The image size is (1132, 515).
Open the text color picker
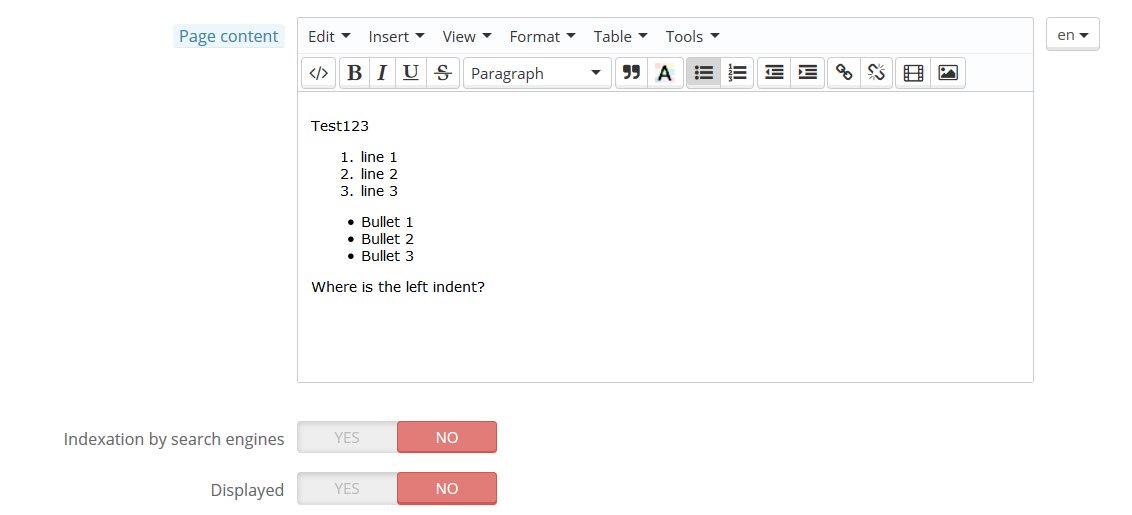pos(664,73)
